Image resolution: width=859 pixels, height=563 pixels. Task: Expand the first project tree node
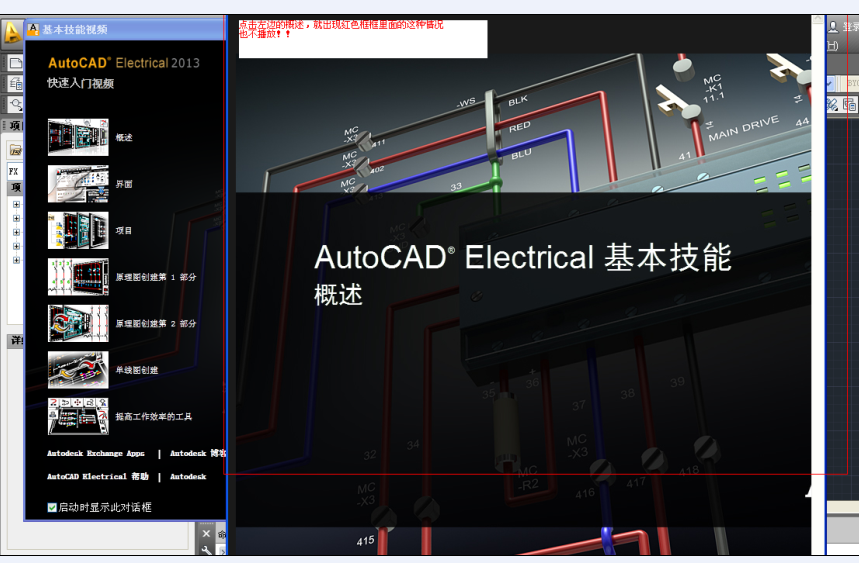(x=16, y=205)
